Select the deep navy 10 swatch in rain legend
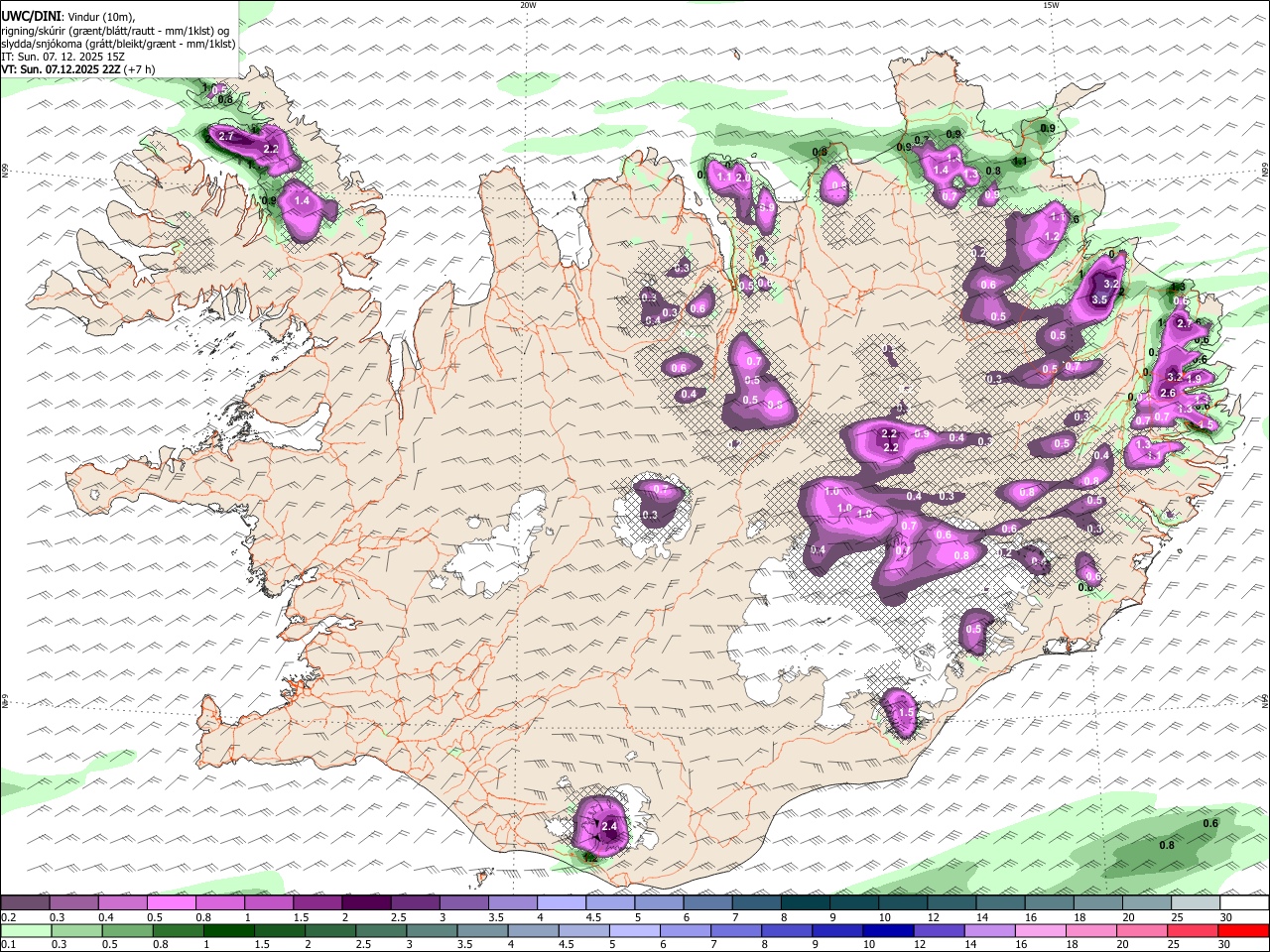The image size is (1270, 952). (x=889, y=930)
